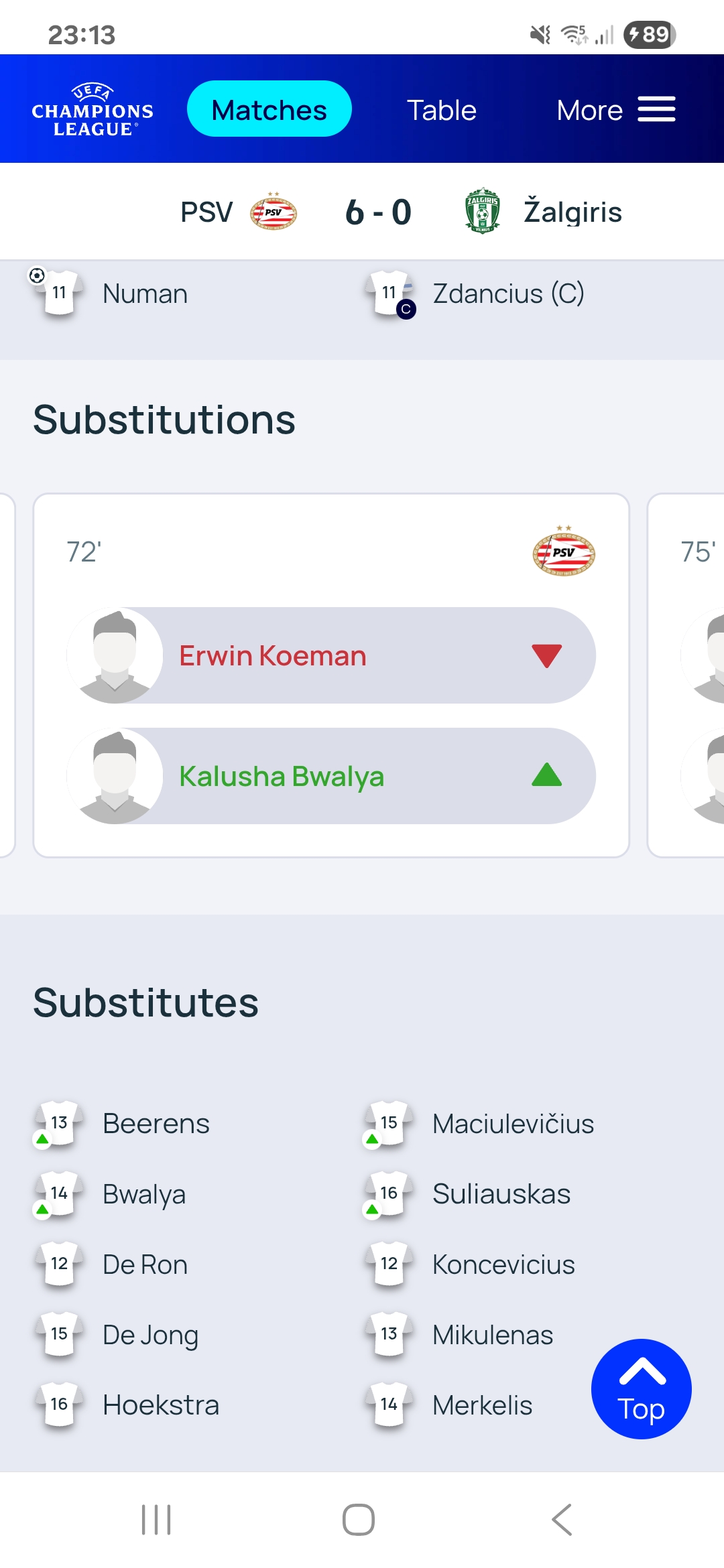Tap Numan's number 11 shirt icon
The image size is (724, 1568).
pos(60,293)
